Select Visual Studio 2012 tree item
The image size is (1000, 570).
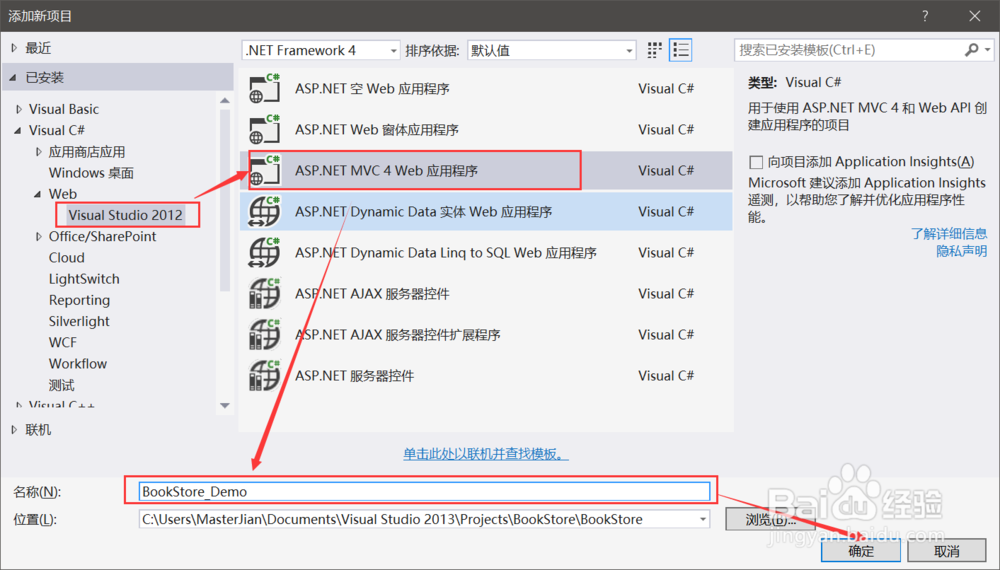(126, 215)
